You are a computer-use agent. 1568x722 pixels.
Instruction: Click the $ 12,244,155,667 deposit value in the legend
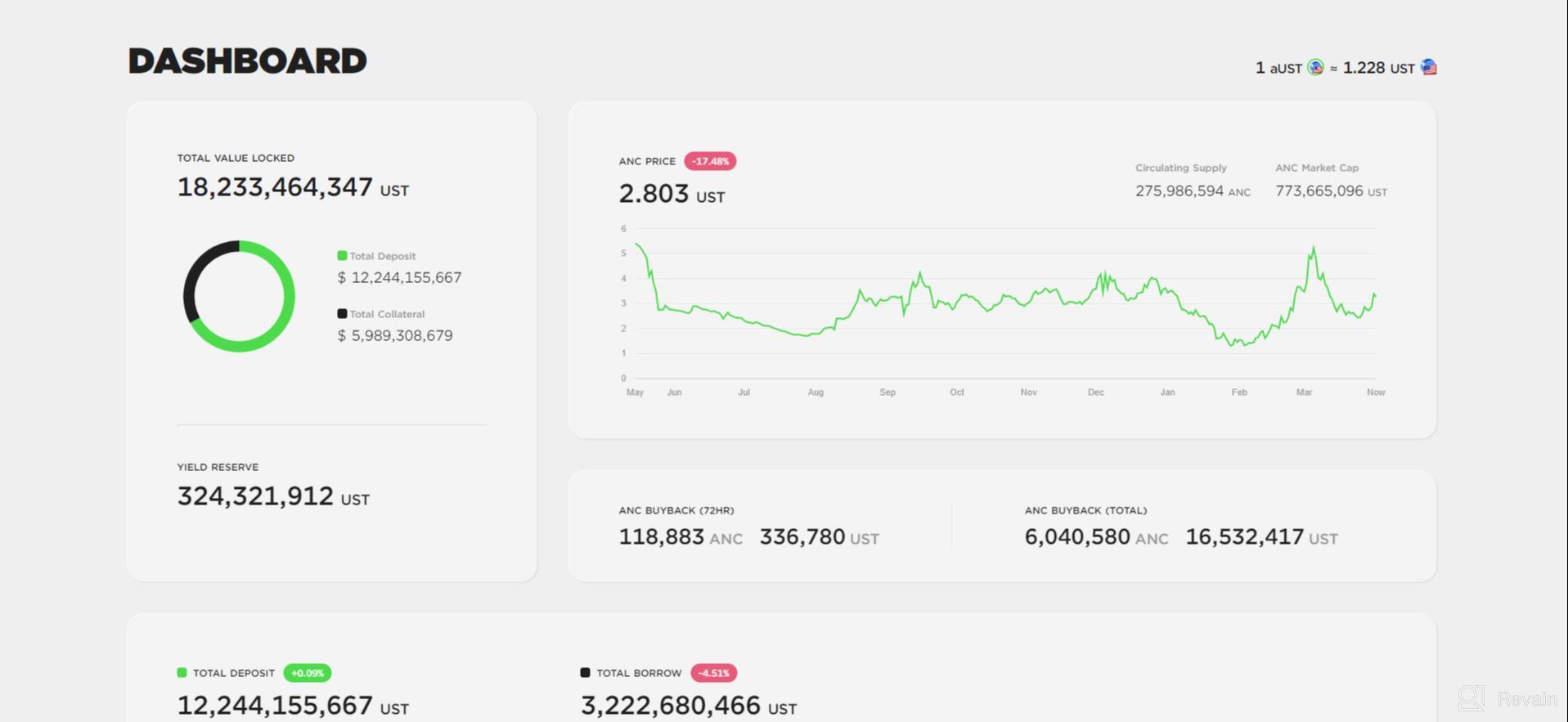[400, 278]
